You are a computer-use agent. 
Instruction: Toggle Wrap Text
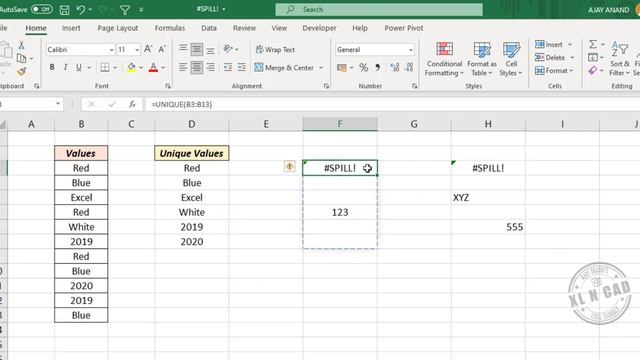(x=275, y=49)
